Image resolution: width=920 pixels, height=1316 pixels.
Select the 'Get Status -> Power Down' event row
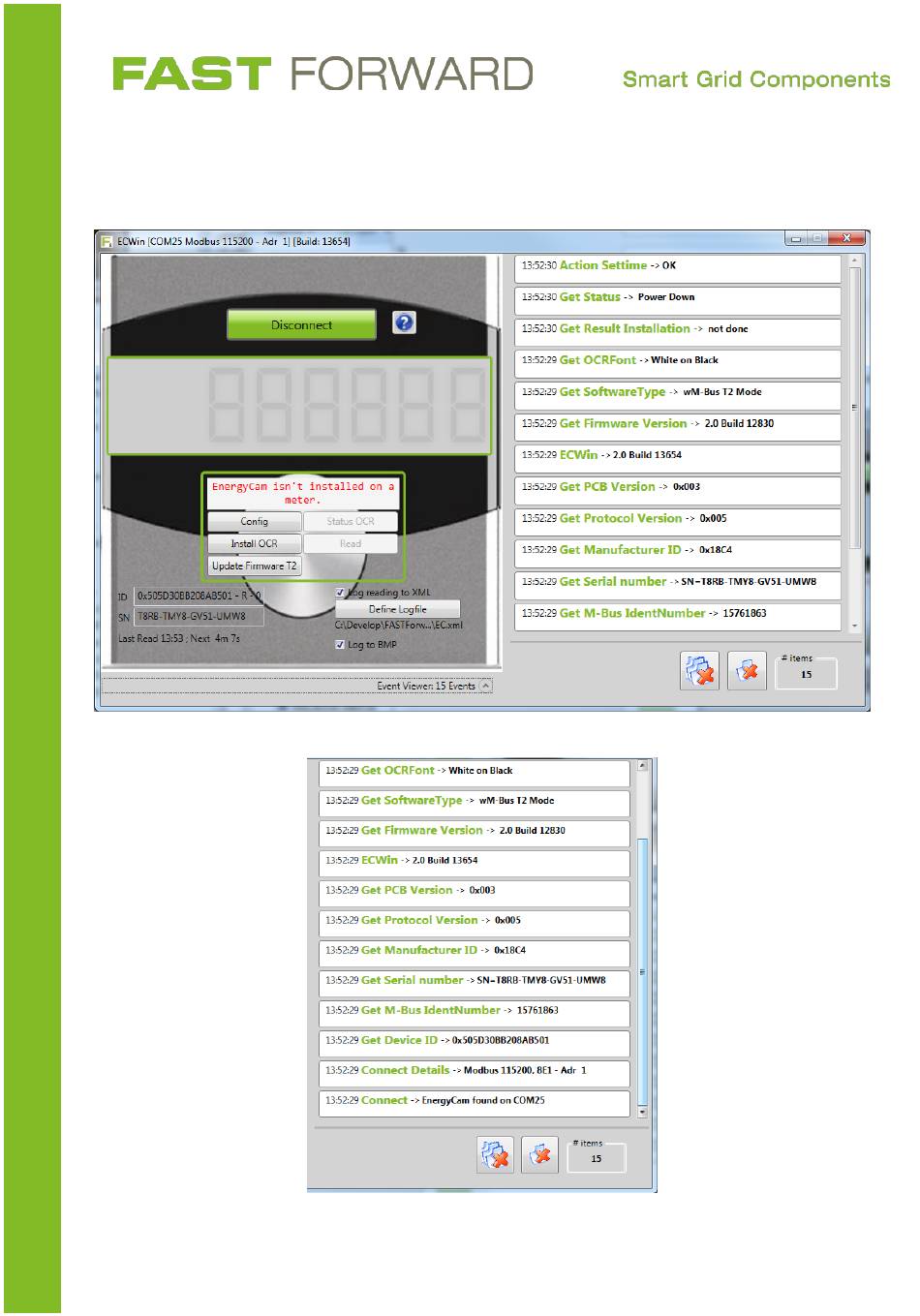[677, 300]
